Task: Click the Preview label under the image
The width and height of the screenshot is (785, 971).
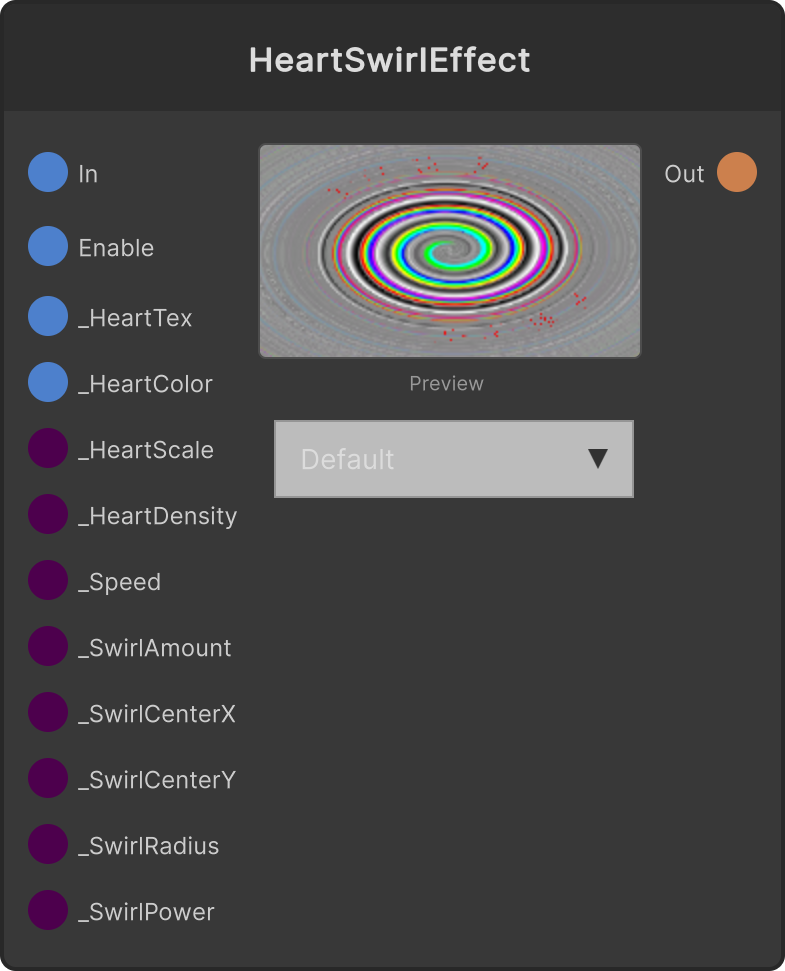Action: (446, 384)
